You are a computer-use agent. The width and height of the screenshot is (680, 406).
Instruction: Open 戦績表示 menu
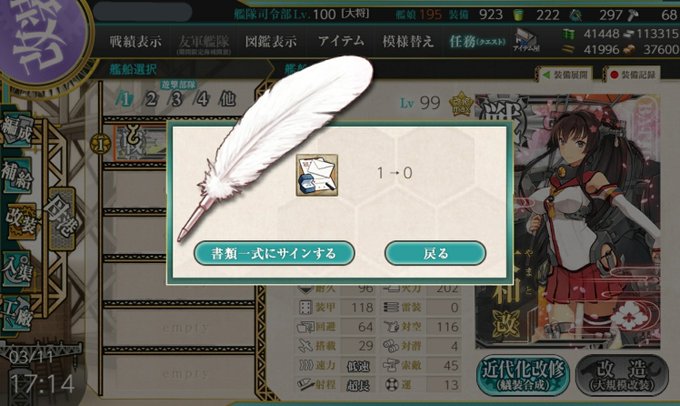coord(135,42)
